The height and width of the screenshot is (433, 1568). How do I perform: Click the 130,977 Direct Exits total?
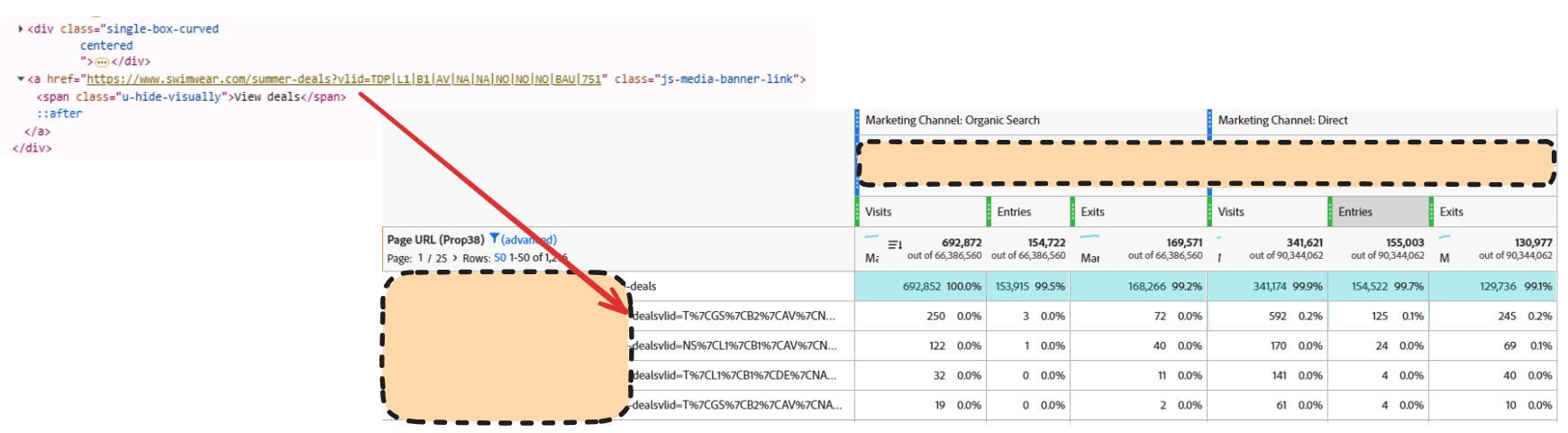[x=1534, y=243]
